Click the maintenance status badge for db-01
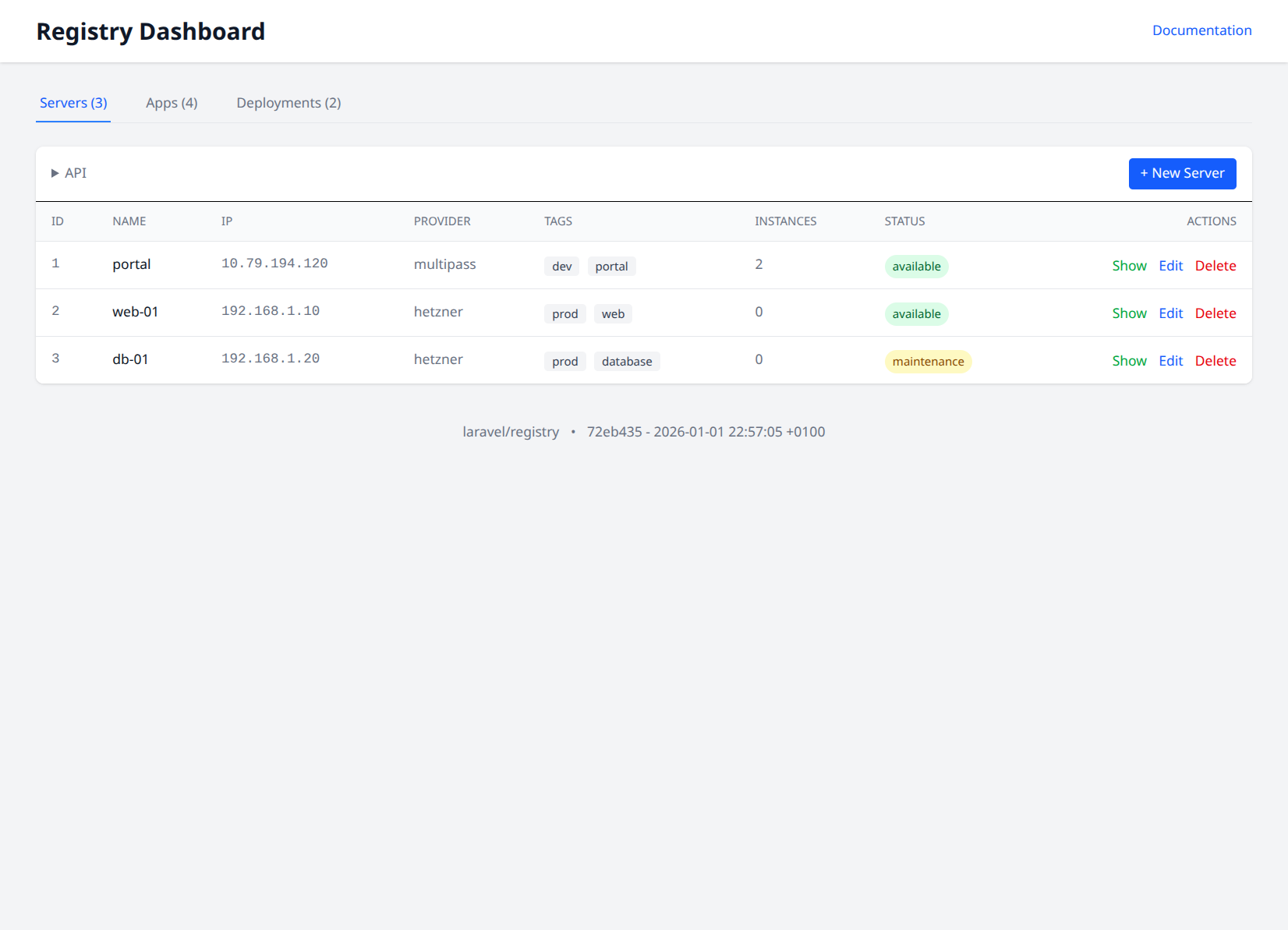The image size is (1288, 930). (x=928, y=362)
